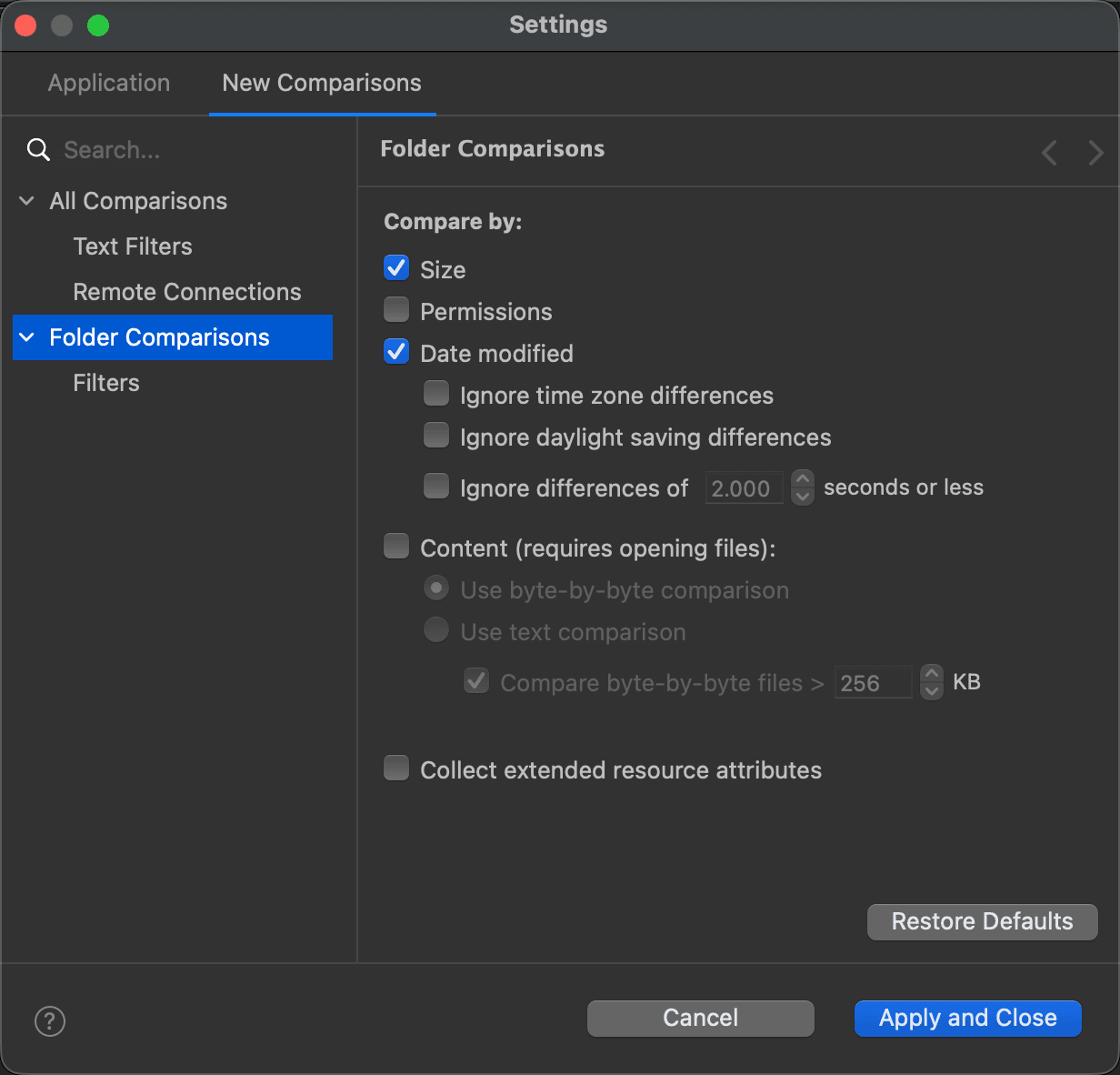
Task: Increase KB value with stepper up arrow
Action: click(932, 673)
